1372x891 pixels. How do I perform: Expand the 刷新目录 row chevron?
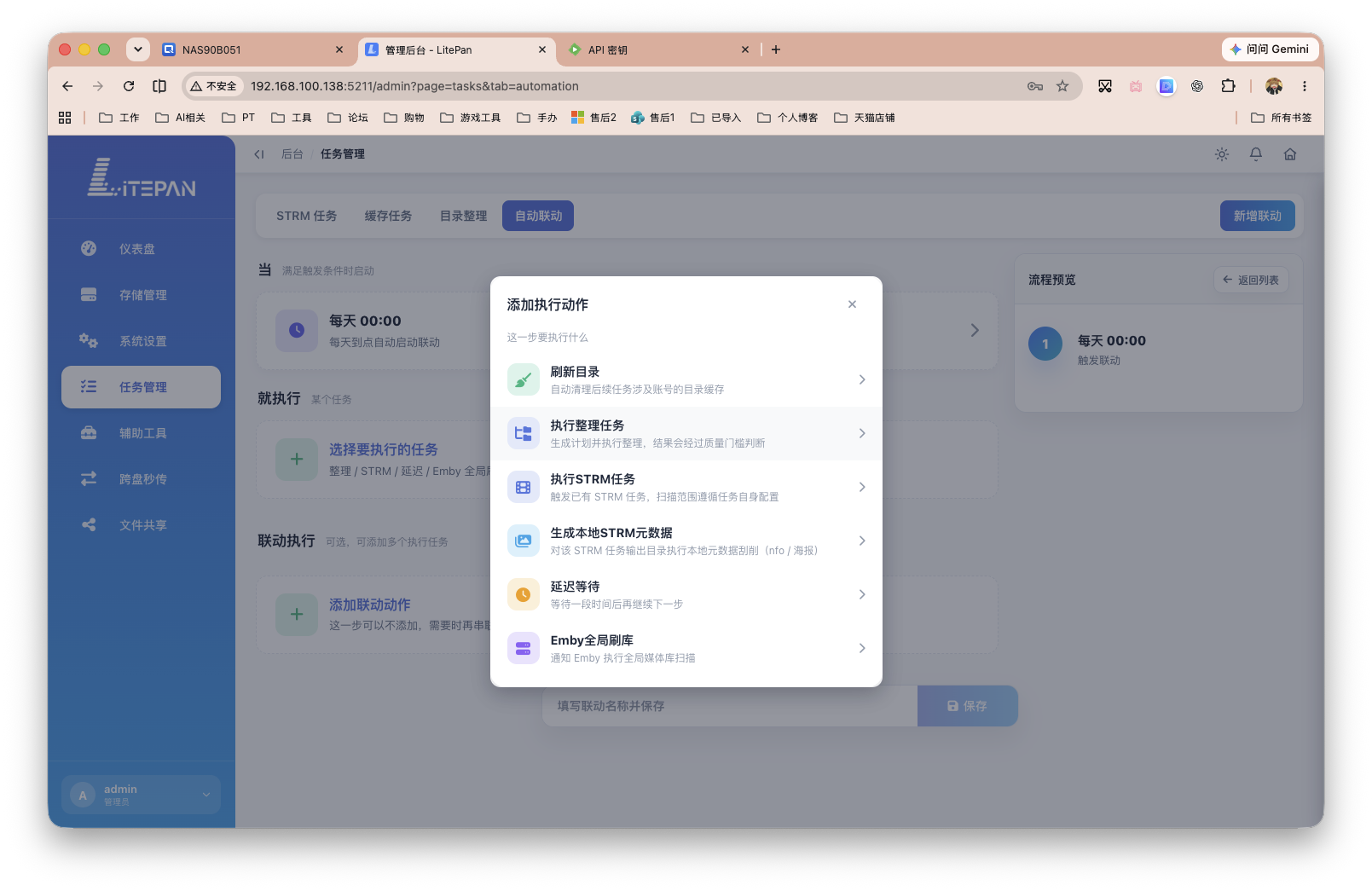862,379
